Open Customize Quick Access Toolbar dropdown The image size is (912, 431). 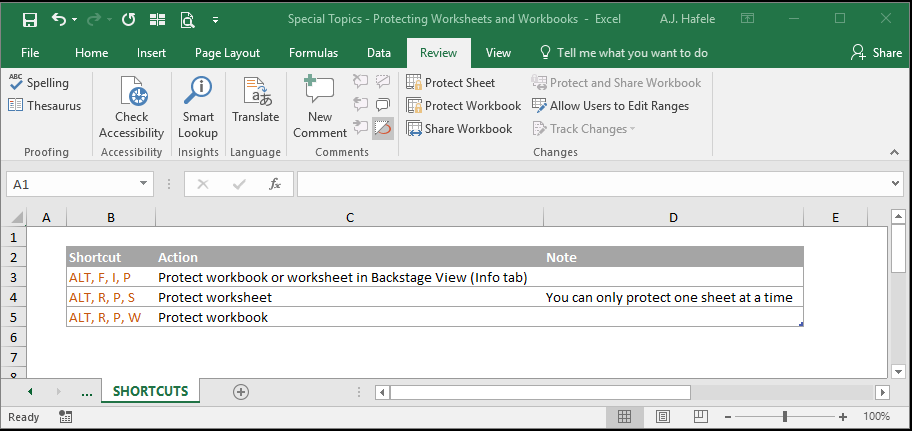215,20
